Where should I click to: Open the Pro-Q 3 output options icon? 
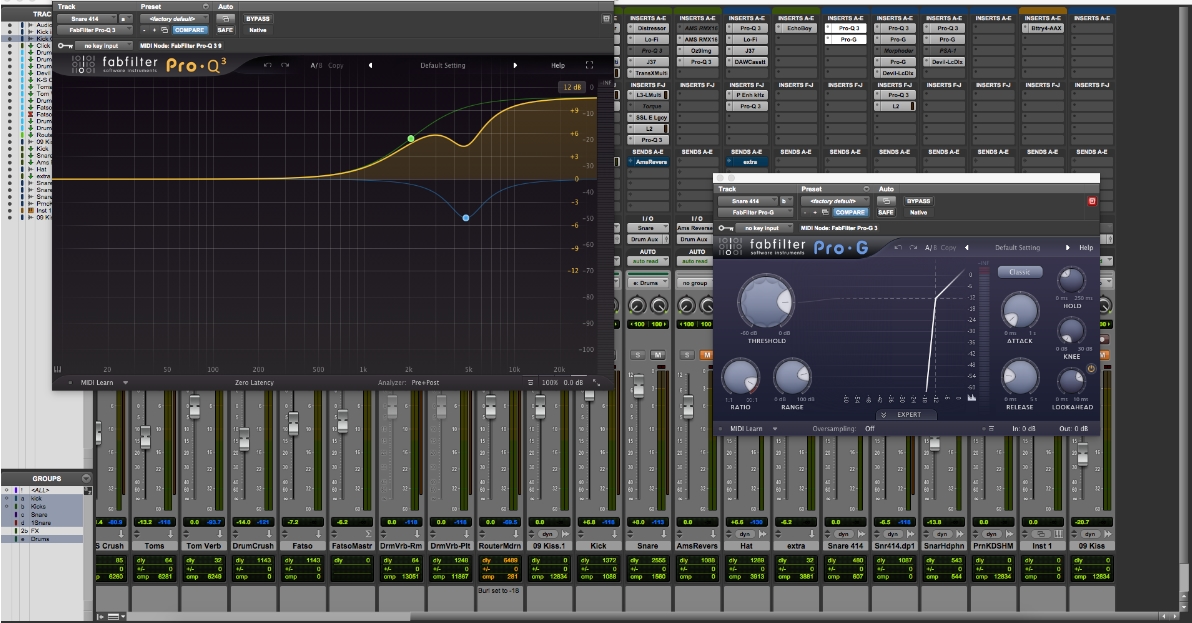[531, 382]
